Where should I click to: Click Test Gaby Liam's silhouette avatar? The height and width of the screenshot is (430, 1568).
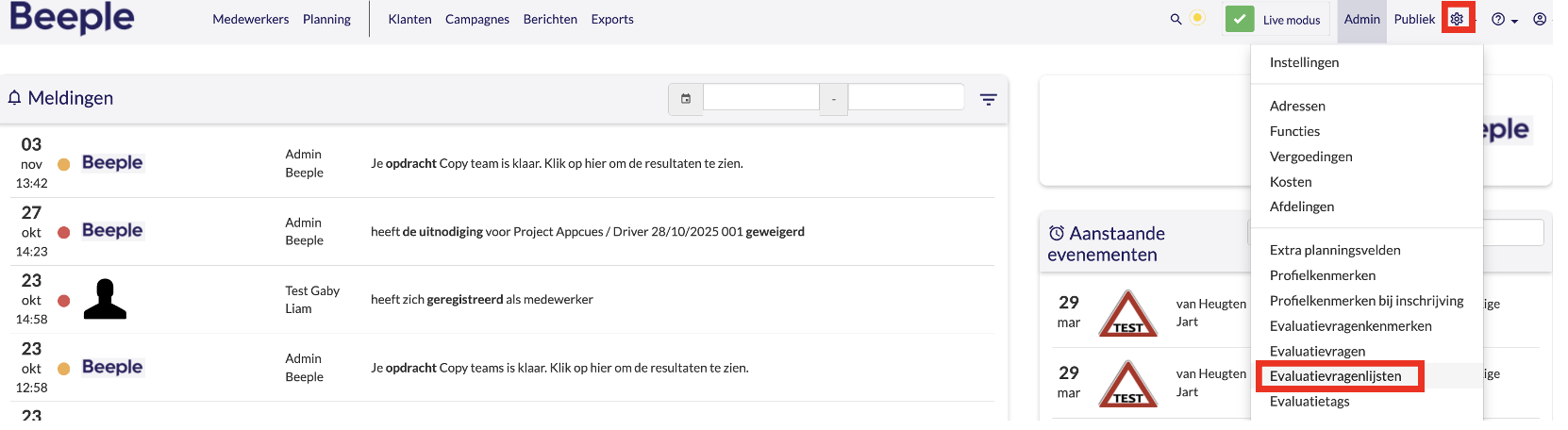coord(105,299)
